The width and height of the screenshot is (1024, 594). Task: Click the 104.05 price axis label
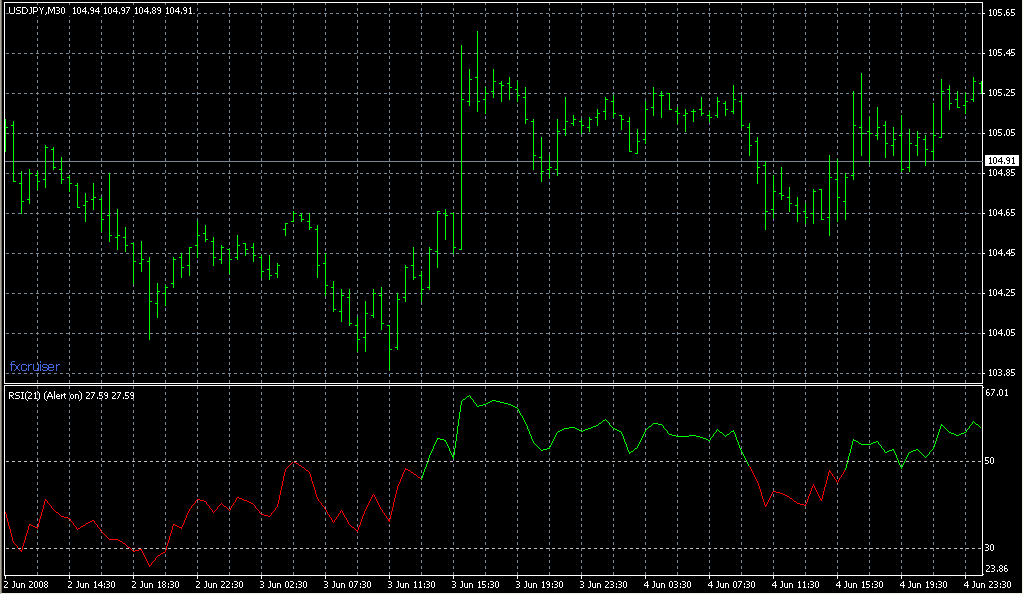(x=1002, y=333)
